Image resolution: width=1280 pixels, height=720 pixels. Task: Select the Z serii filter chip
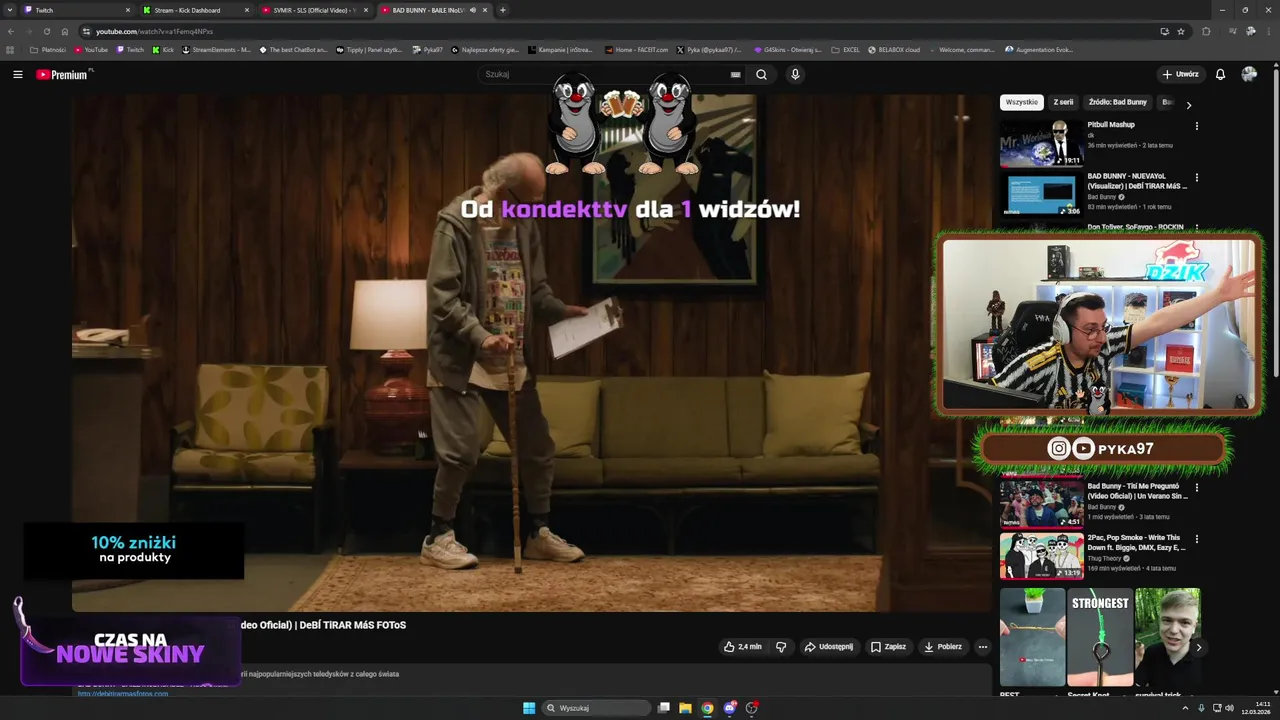pyautogui.click(x=1063, y=102)
